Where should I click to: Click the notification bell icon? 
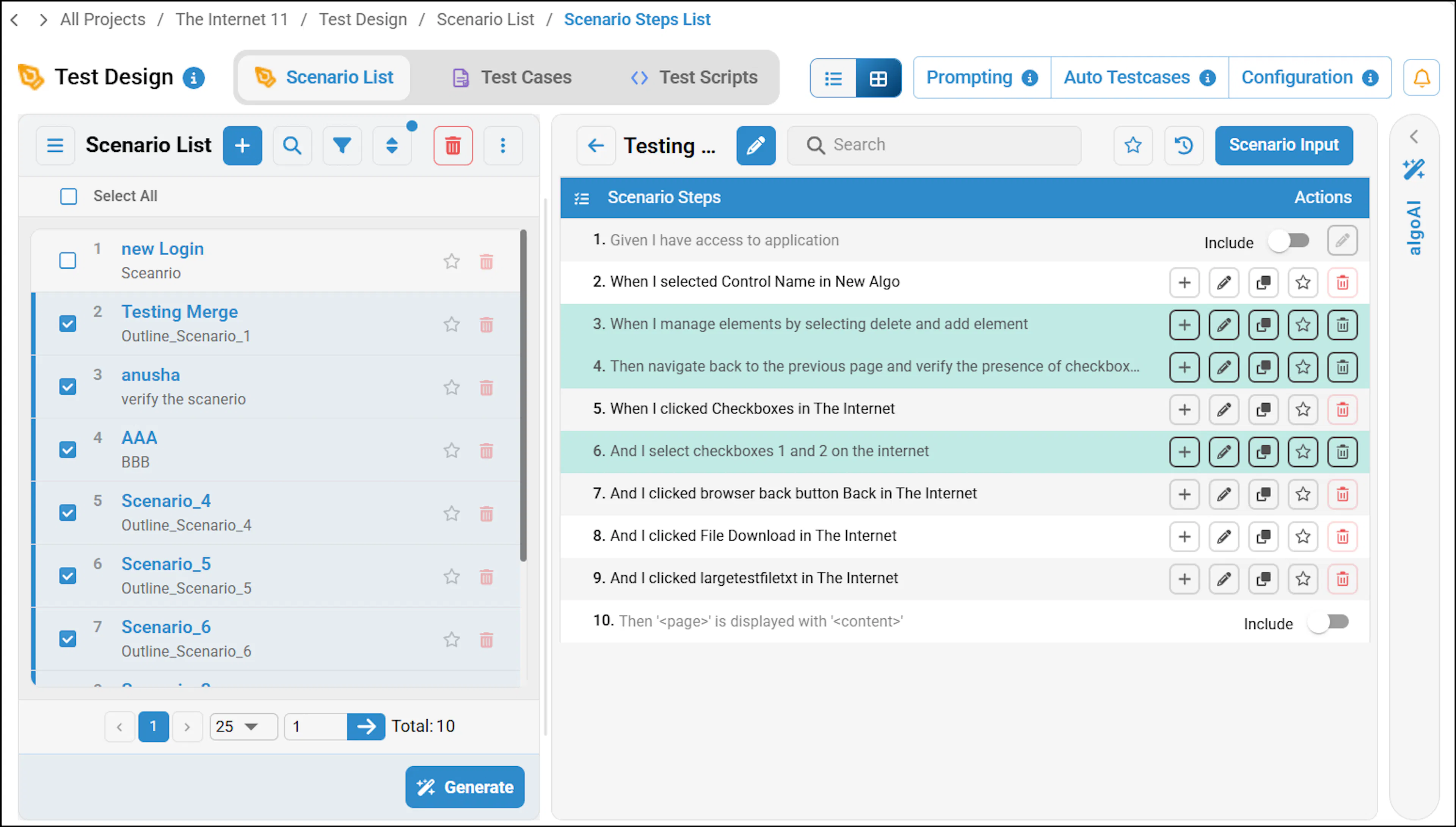point(1421,77)
